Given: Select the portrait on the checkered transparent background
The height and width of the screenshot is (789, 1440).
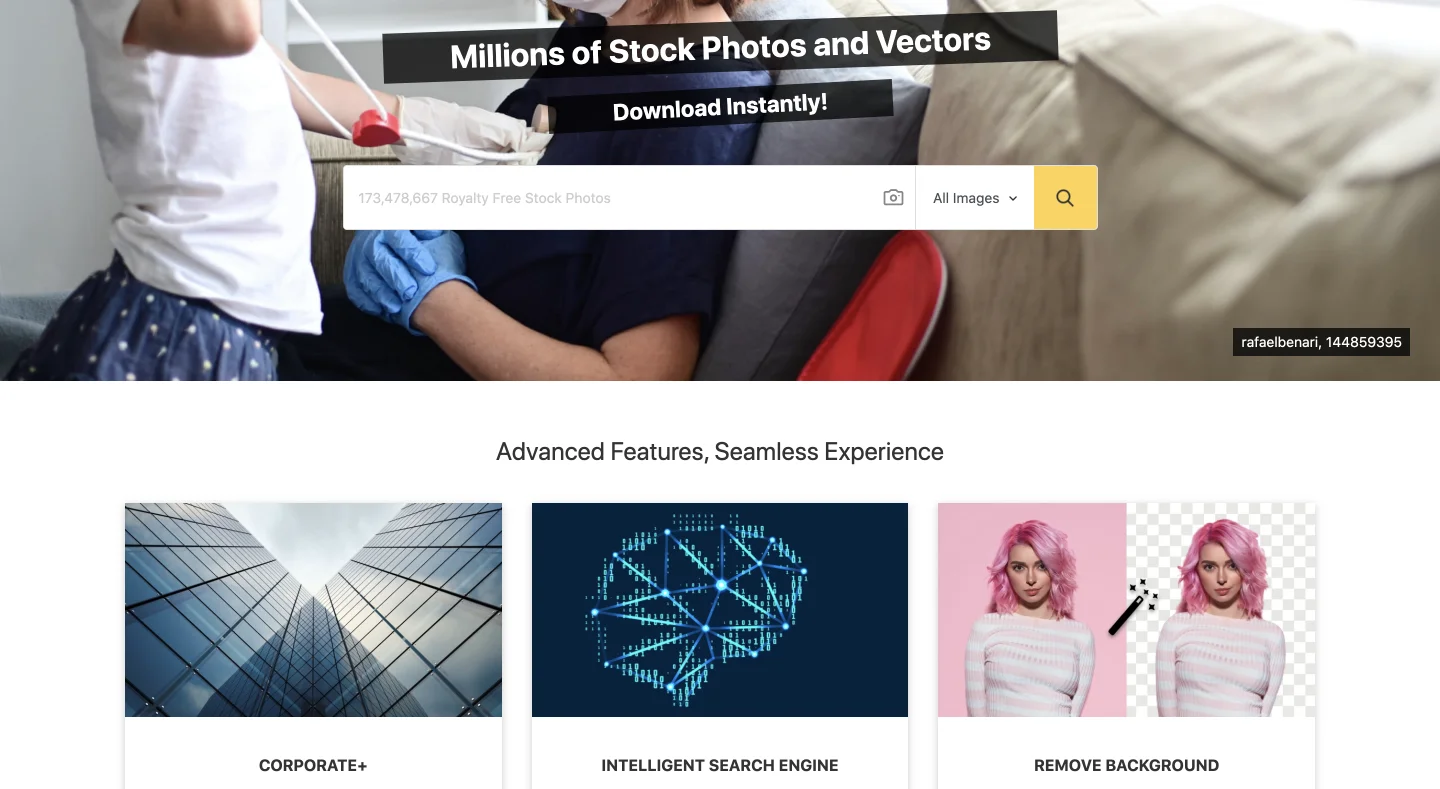Looking at the screenshot, I should pos(1221,610).
